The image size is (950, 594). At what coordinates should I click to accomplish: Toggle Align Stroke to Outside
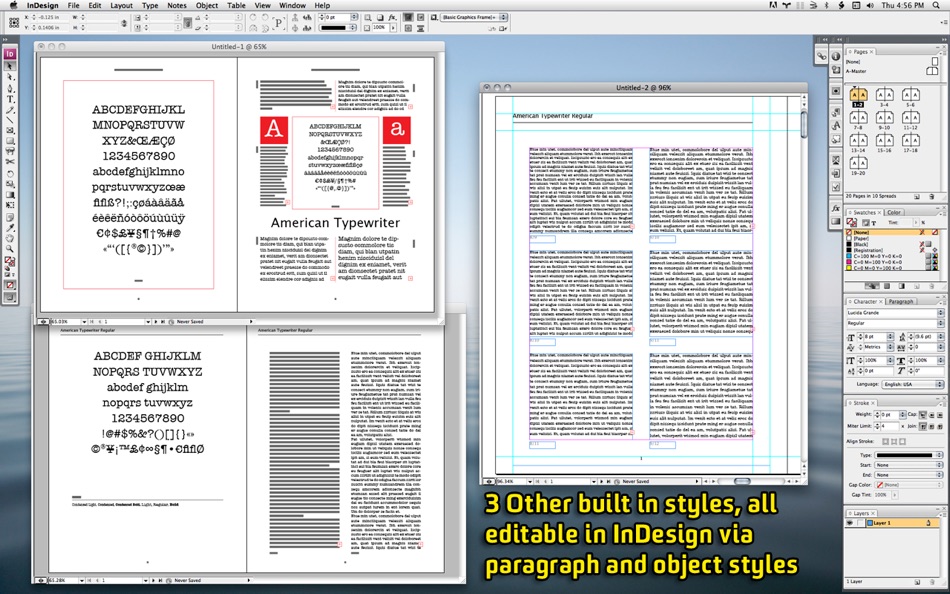tap(902, 441)
